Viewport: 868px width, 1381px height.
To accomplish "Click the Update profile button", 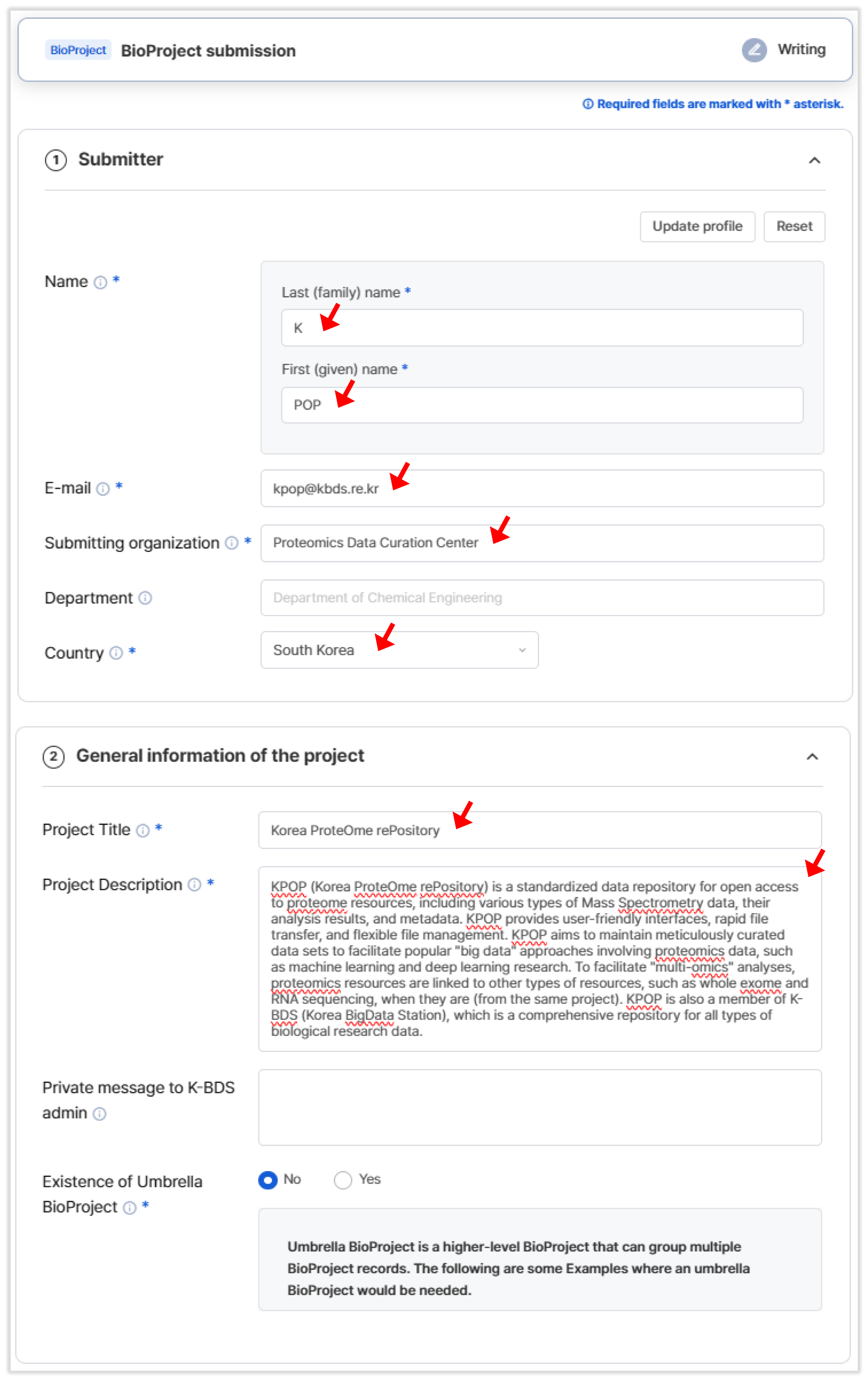I will click(x=697, y=226).
